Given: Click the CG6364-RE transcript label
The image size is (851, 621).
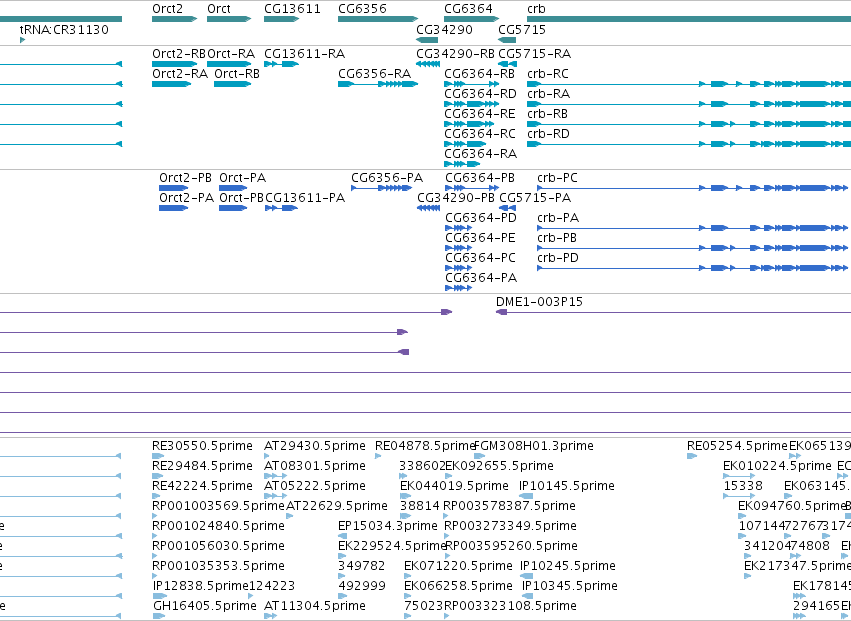Looking at the screenshot, I should [x=480, y=114].
